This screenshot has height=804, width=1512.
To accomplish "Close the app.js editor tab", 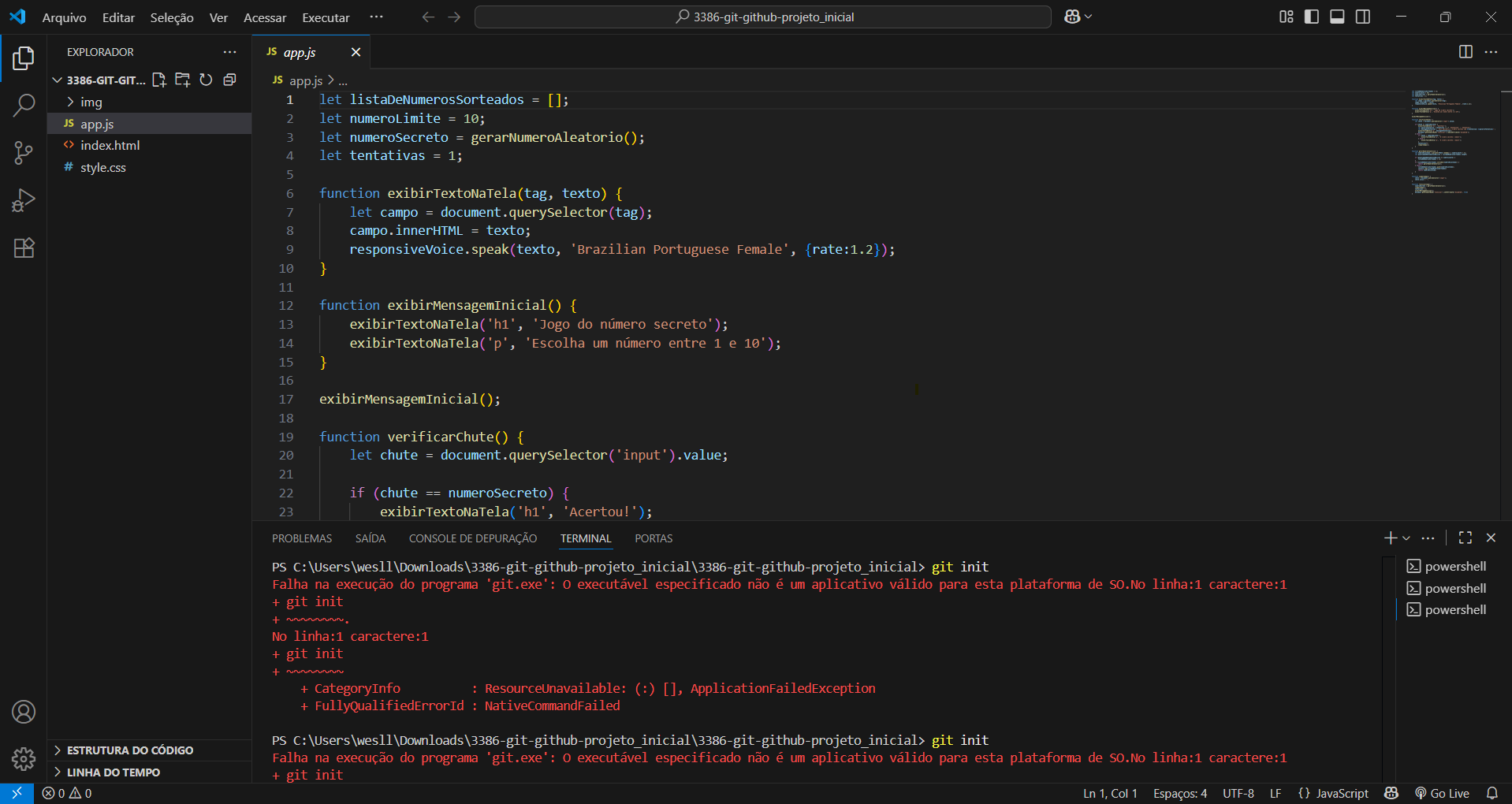I will pos(356,52).
